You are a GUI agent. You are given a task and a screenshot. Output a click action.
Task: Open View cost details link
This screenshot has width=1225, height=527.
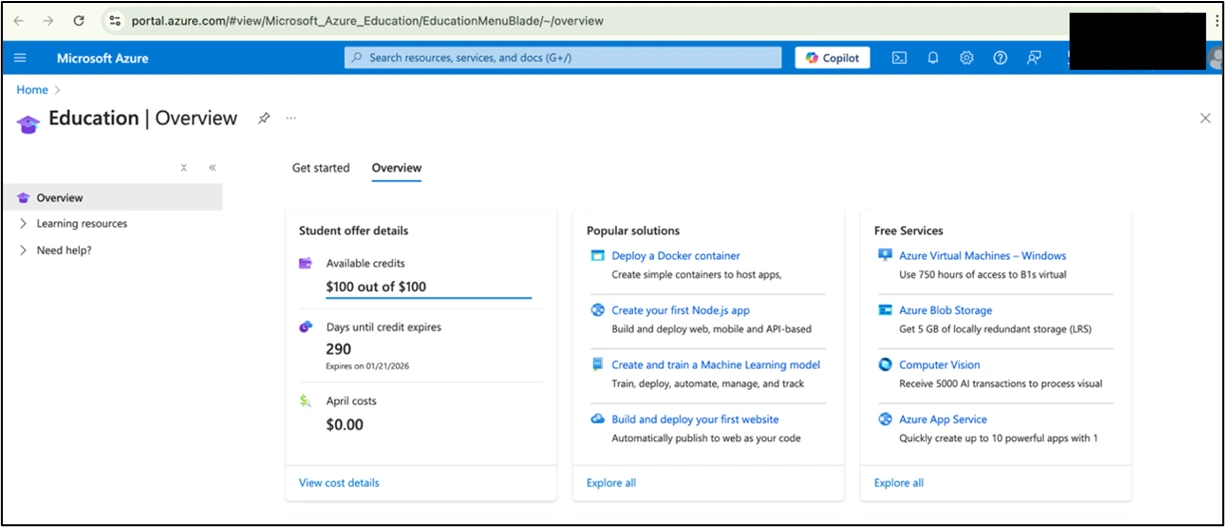click(339, 483)
